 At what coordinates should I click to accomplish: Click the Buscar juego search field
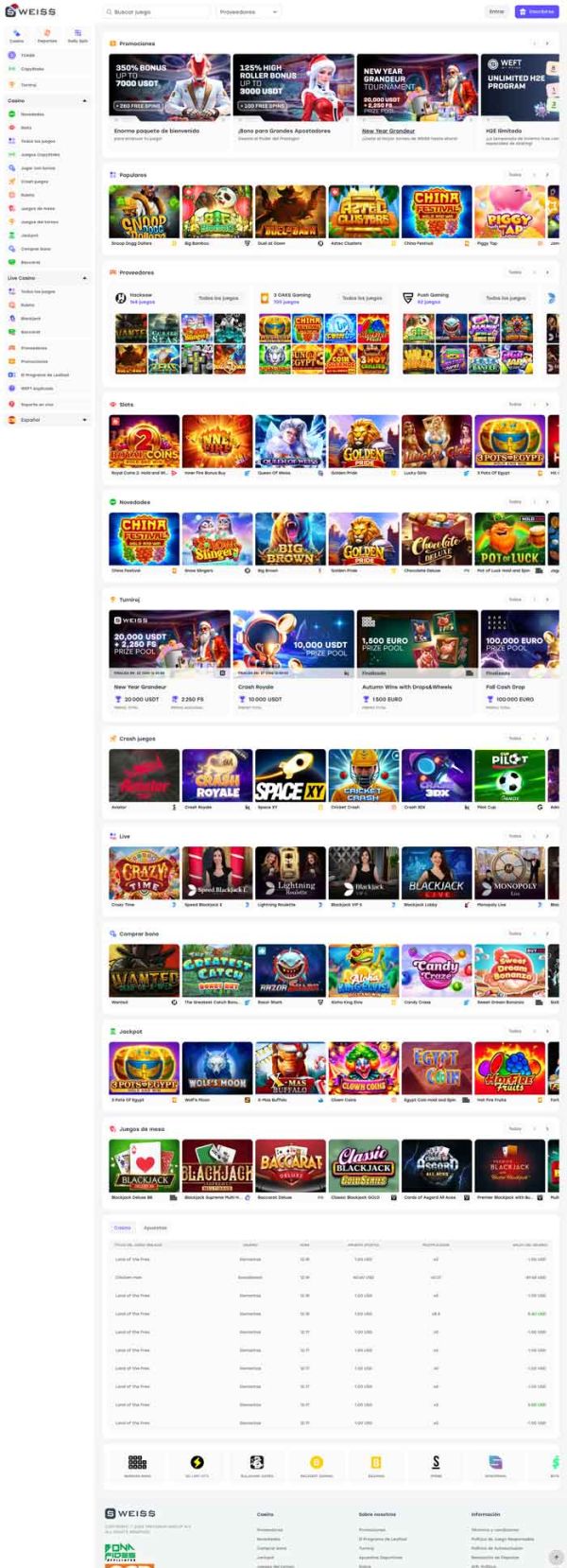(156, 12)
